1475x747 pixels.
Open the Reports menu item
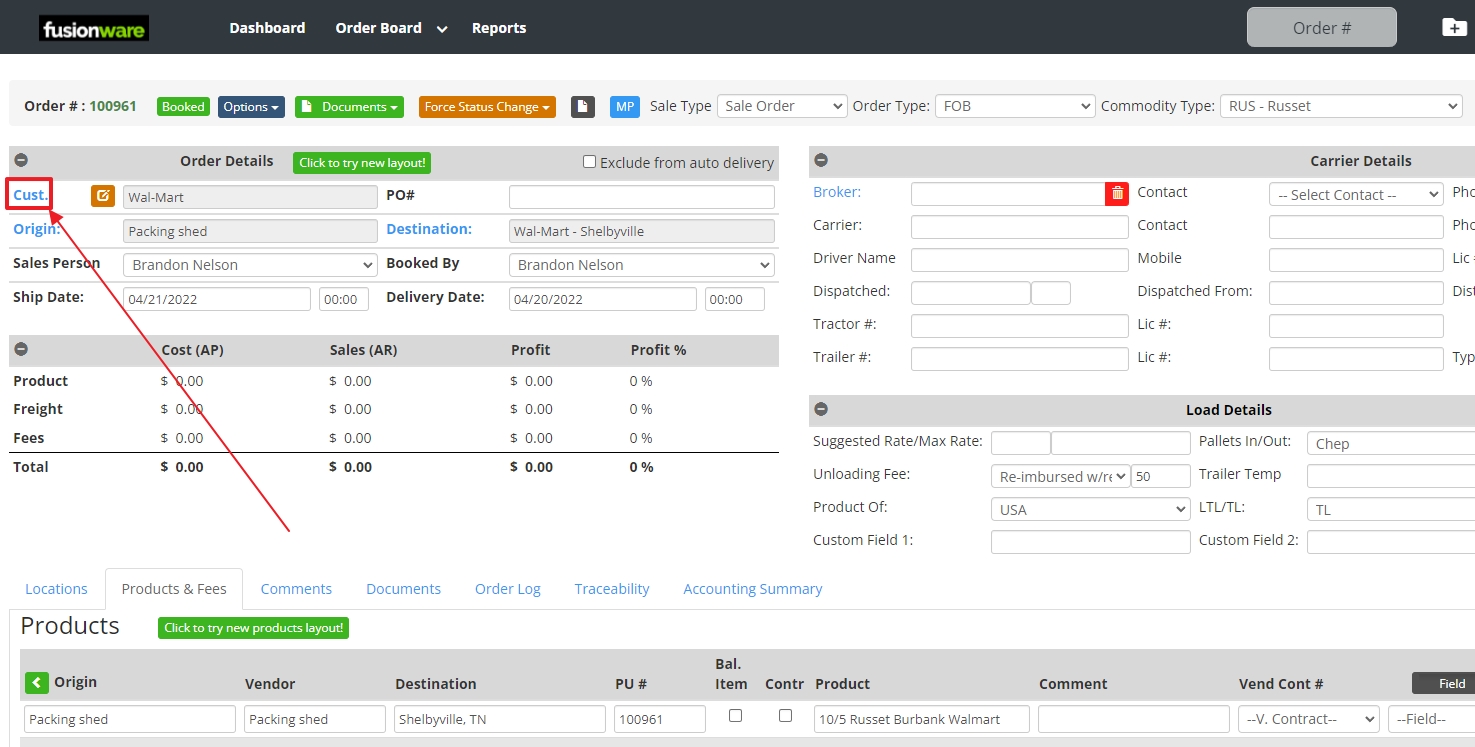click(498, 28)
